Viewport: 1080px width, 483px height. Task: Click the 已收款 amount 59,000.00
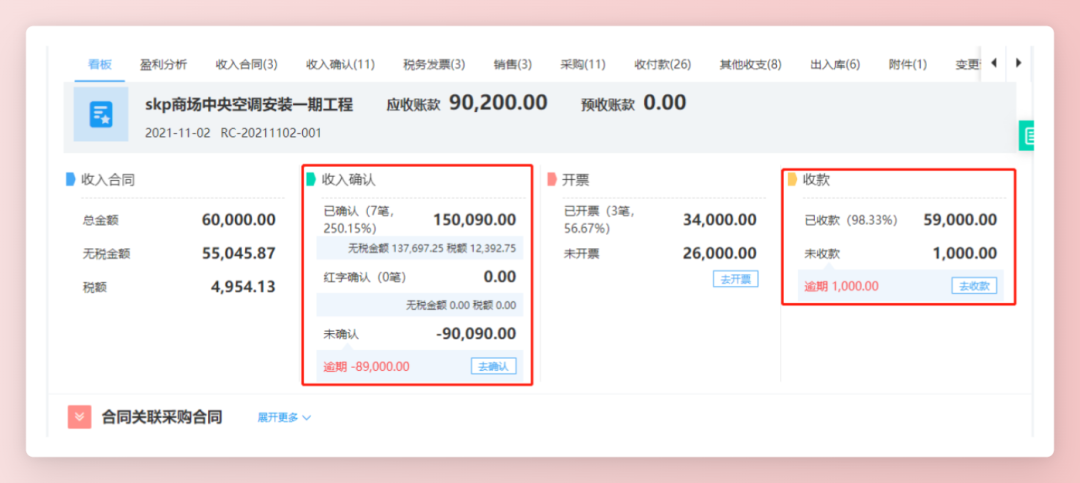[960, 220]
